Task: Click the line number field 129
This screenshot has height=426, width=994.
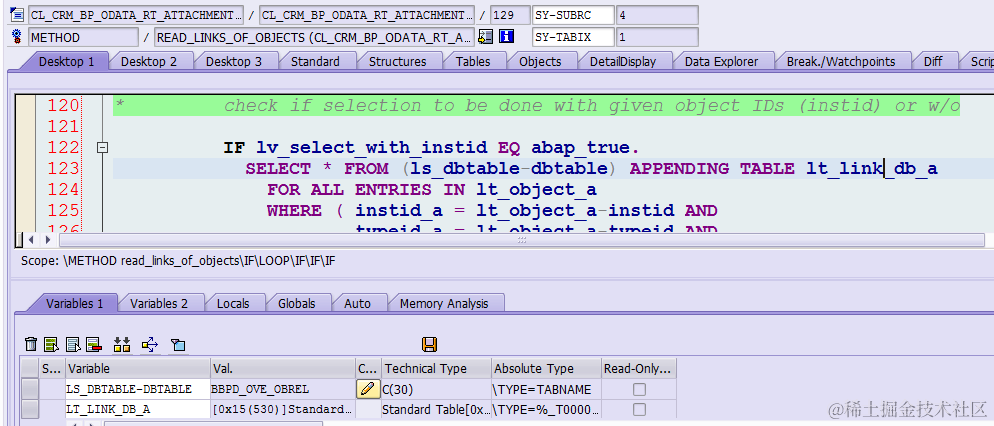Action: coord(510,15)
